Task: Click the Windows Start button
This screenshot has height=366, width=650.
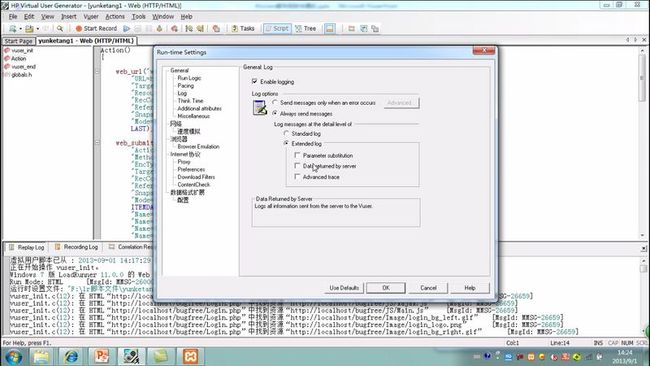Action: [x=14, y=357]
